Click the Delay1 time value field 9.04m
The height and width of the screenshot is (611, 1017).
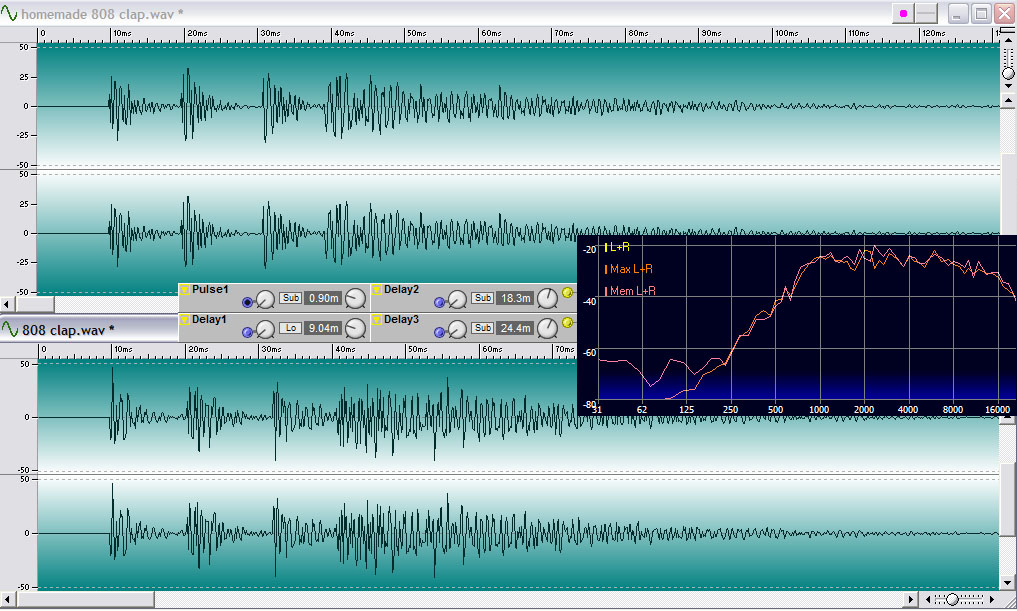[323, 328]
